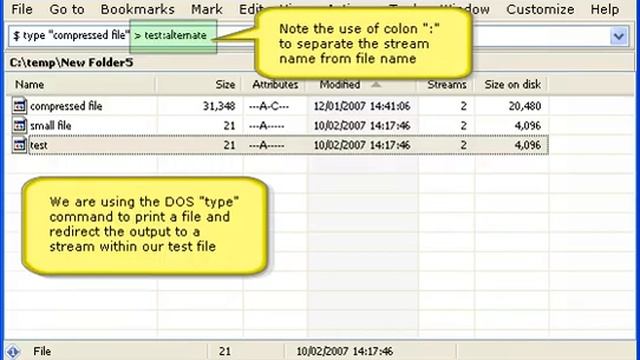Click the 31,348 size value
This screenshot has width=640, height=360.
[x=219, y=106]
